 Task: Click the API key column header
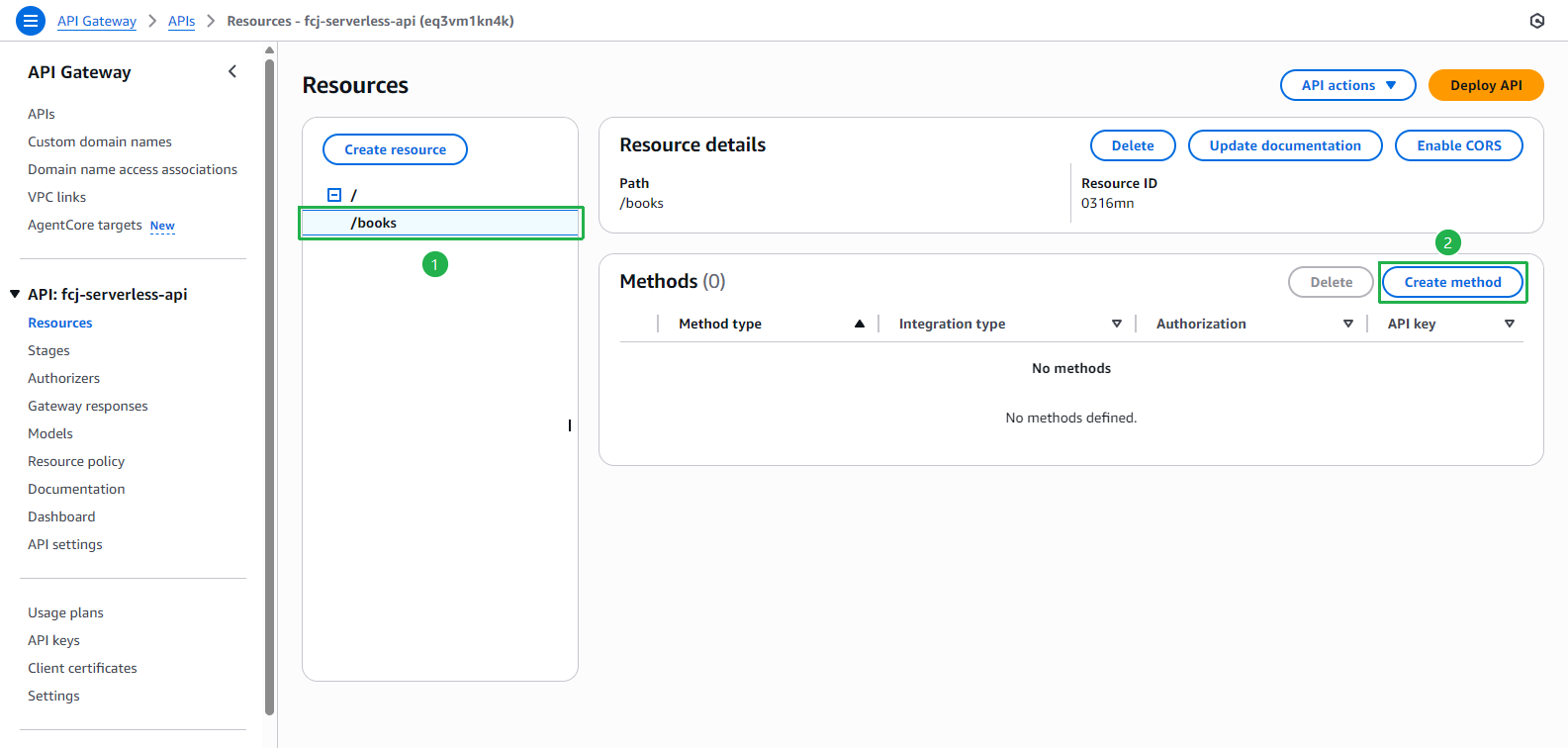coord(1412,324)
